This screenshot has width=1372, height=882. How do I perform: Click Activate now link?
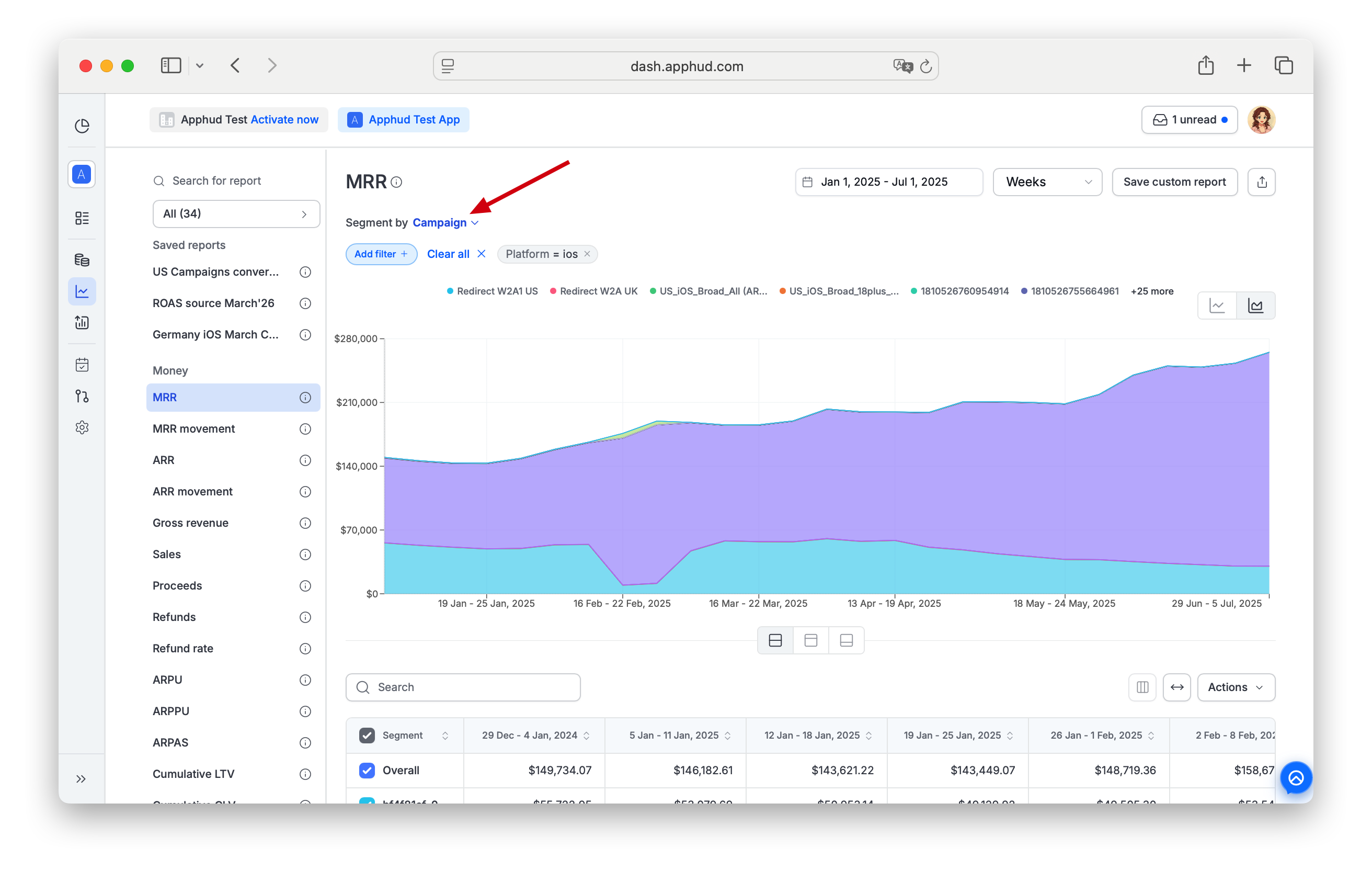coord(284,120)
